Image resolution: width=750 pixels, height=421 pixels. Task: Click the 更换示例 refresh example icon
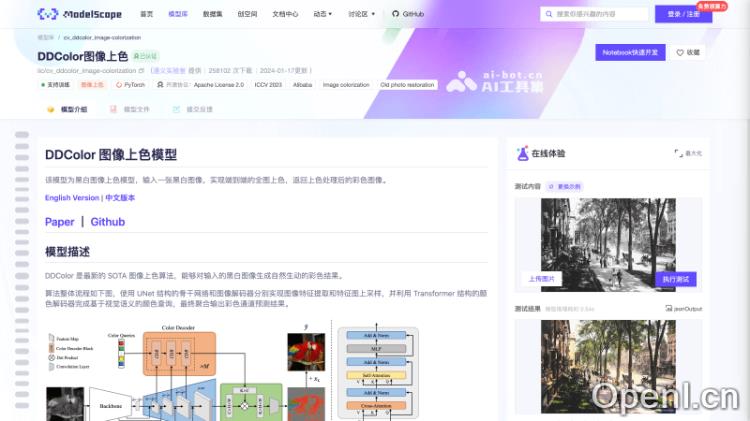(549, 186)
